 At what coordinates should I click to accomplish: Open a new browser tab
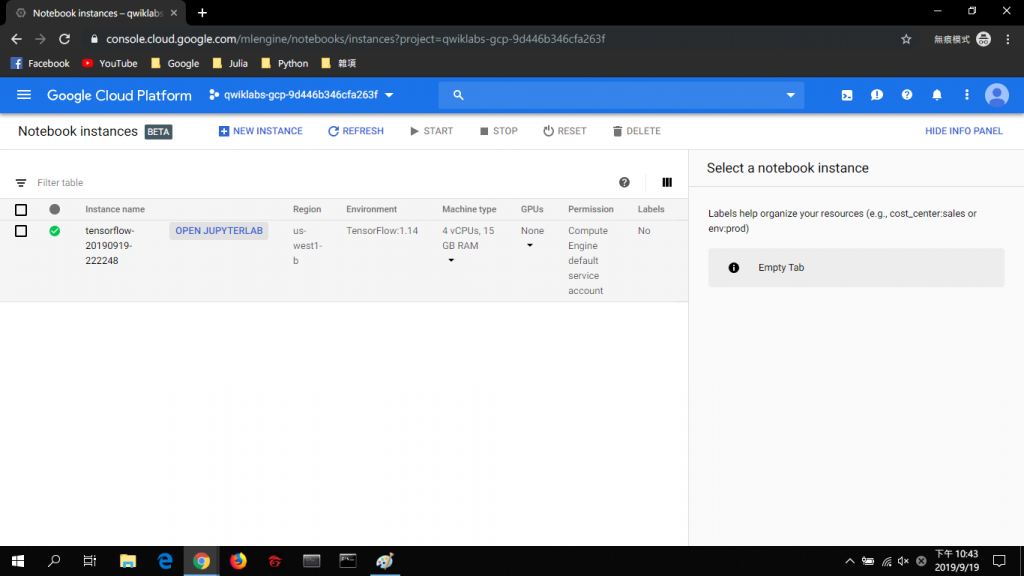[202, 13]
